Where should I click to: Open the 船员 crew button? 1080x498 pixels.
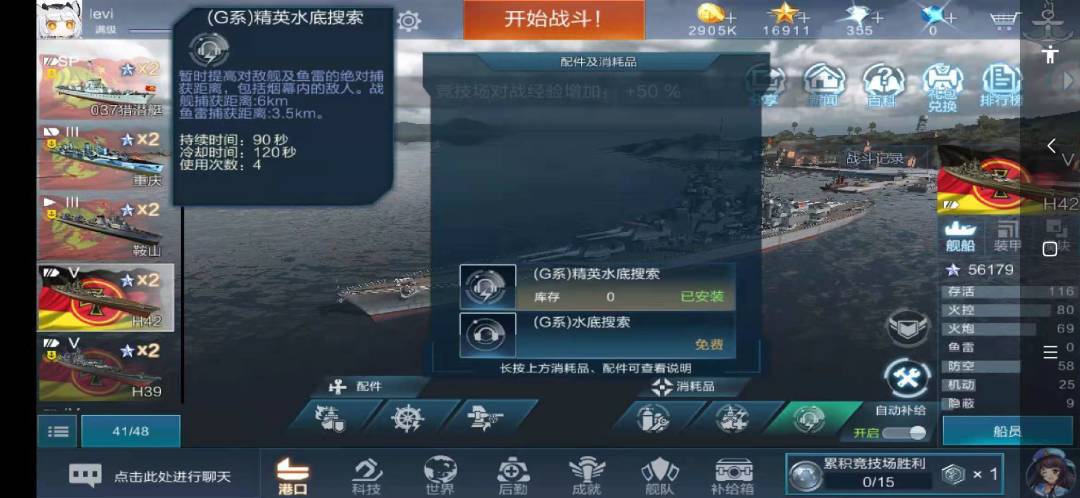tap(1007, 431)
